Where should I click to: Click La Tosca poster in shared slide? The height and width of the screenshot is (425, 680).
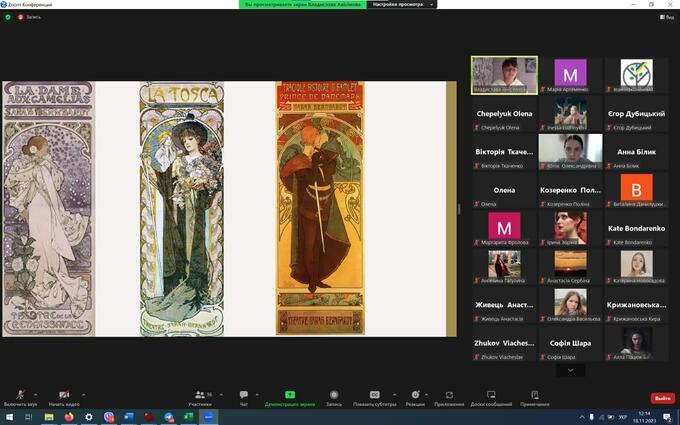[182, 209]
